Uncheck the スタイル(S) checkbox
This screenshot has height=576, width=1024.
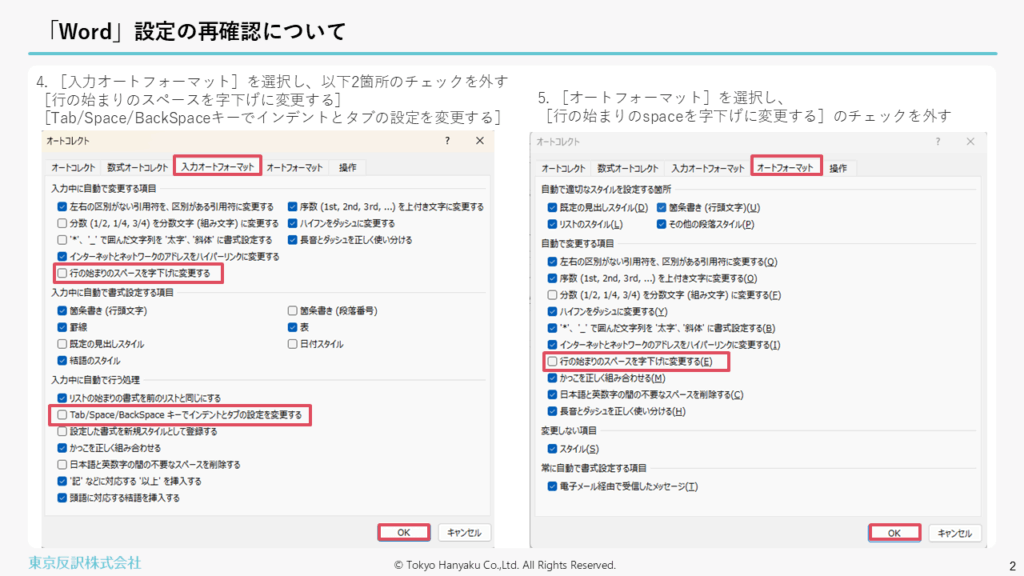click(x=552, y=448)
